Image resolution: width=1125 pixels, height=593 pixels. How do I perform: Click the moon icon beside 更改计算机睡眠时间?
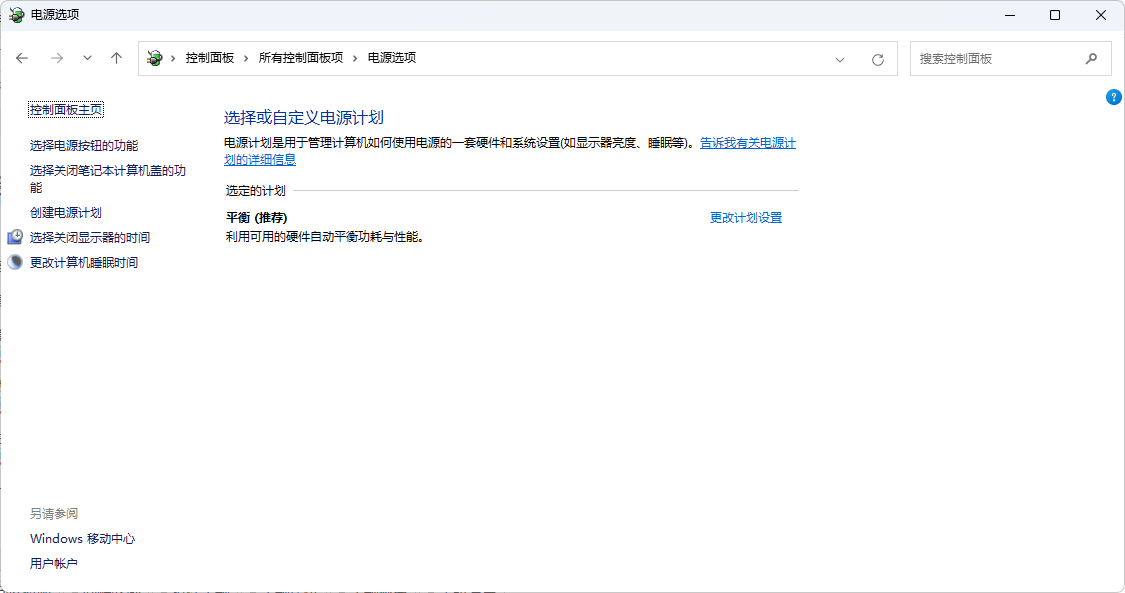(15, 262)
